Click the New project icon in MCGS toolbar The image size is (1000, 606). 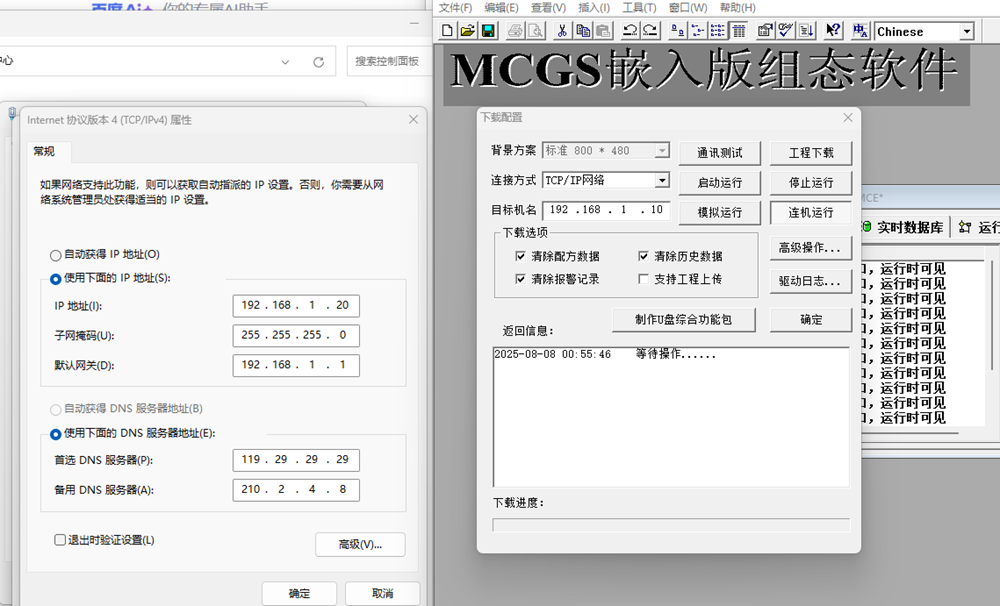click(447, 31)
